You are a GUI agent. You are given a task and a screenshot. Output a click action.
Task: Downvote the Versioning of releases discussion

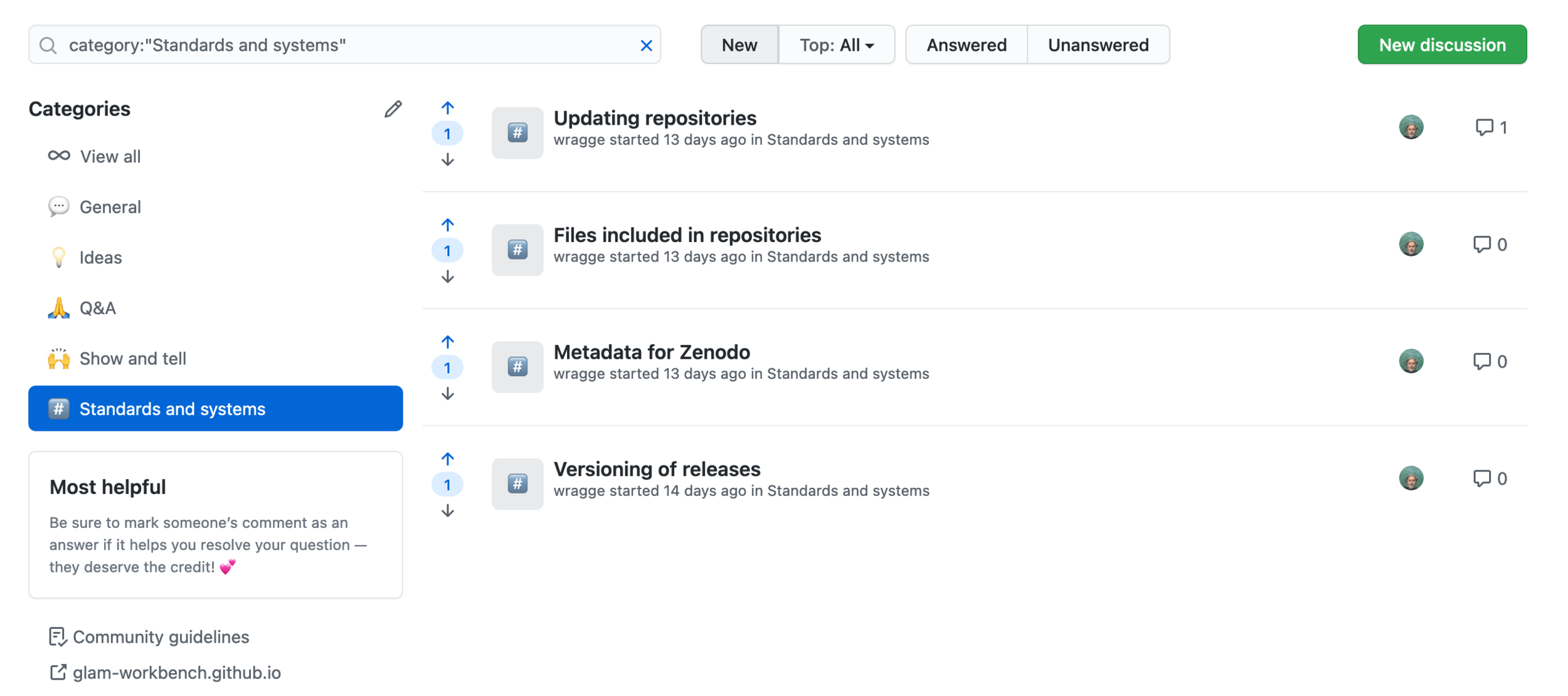[x=447, y=511]
